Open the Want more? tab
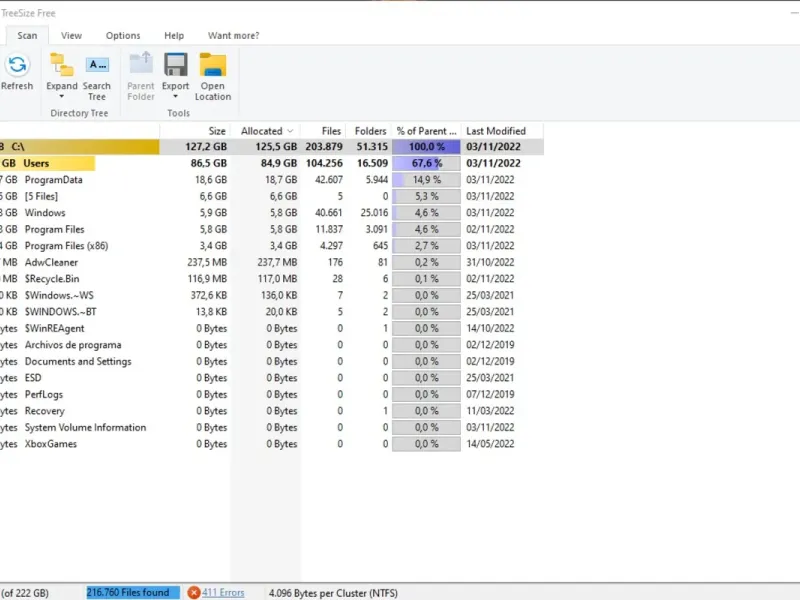 pyautogui.click(x=234, y=36)
